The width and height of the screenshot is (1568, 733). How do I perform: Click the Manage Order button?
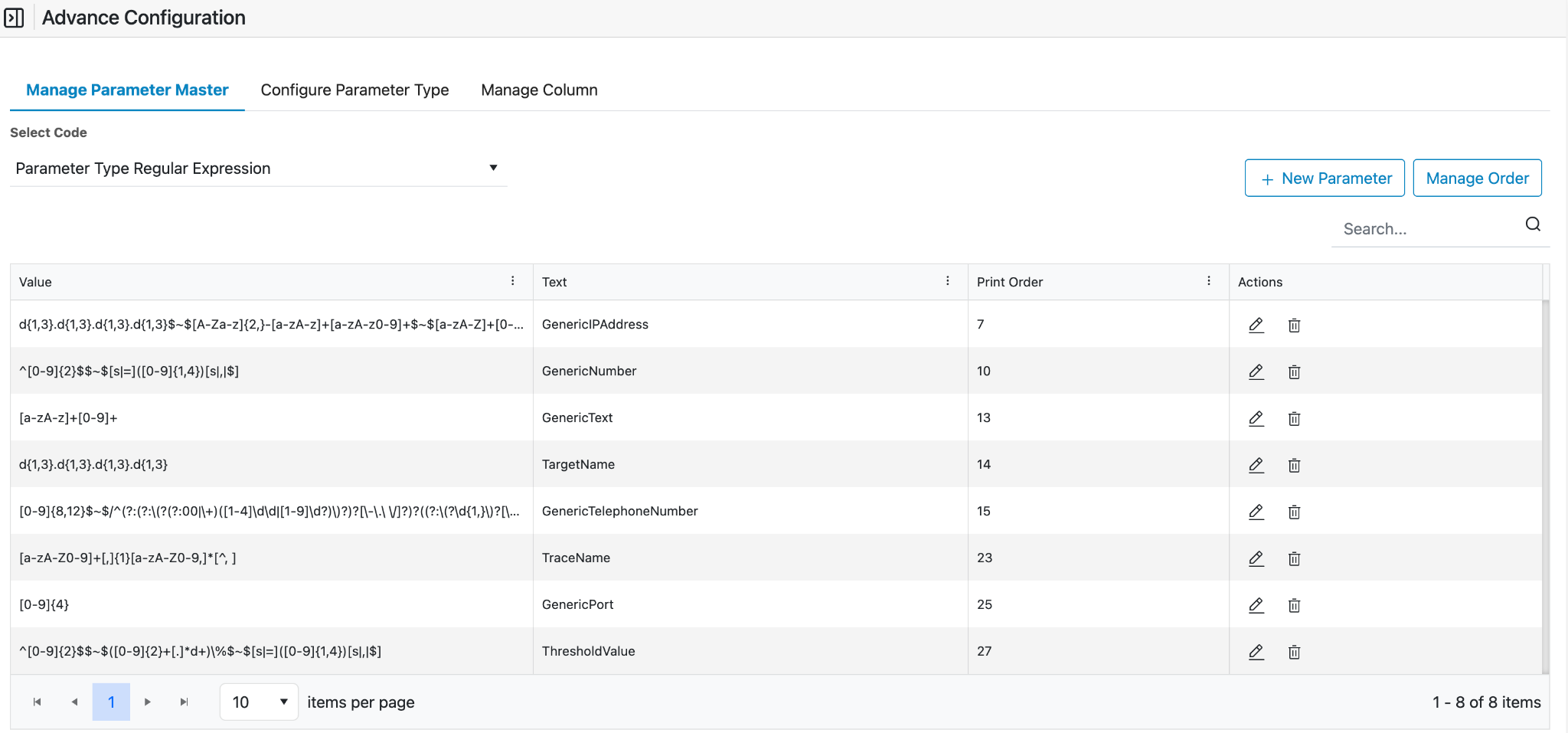tap(1477, 178)
